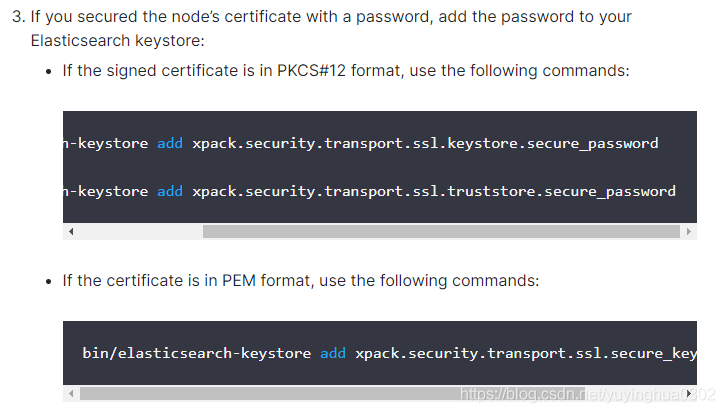Click xpack.security.transport.ssl.secure_key text in PEM block

526,353
